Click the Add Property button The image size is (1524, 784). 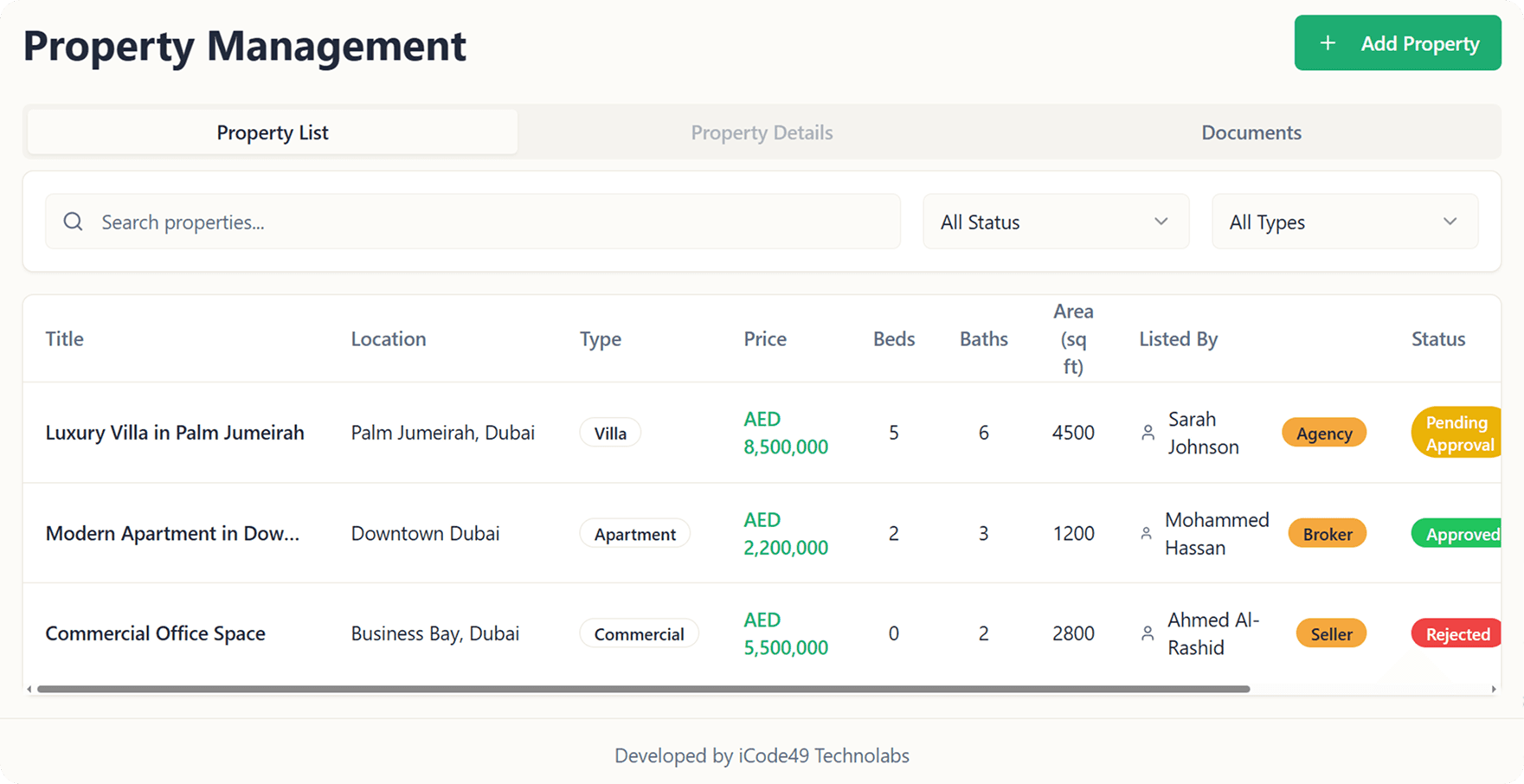point(1398,43)
